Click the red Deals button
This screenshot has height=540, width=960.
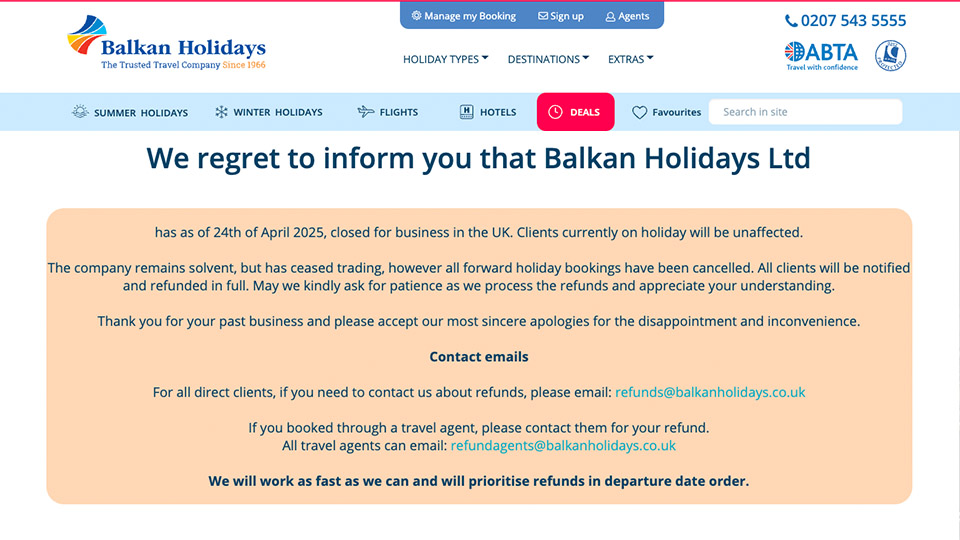[575, 112]
